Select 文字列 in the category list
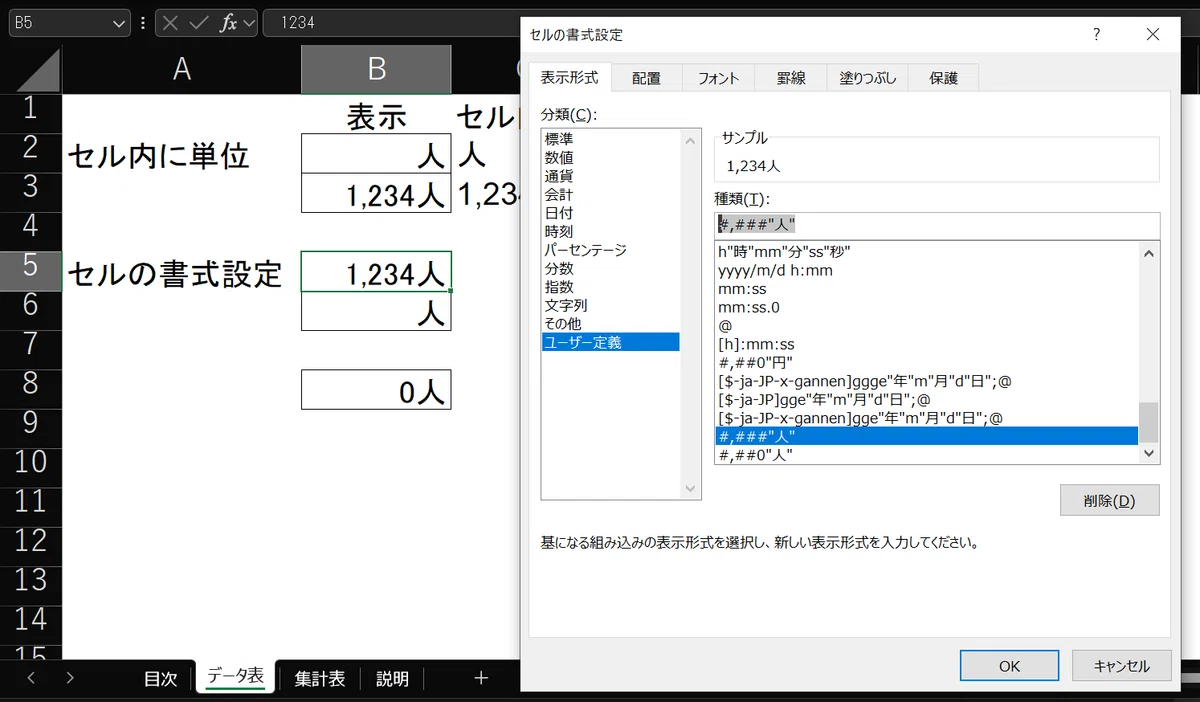This screenshot has height=702, width=1200. point(610,305)
